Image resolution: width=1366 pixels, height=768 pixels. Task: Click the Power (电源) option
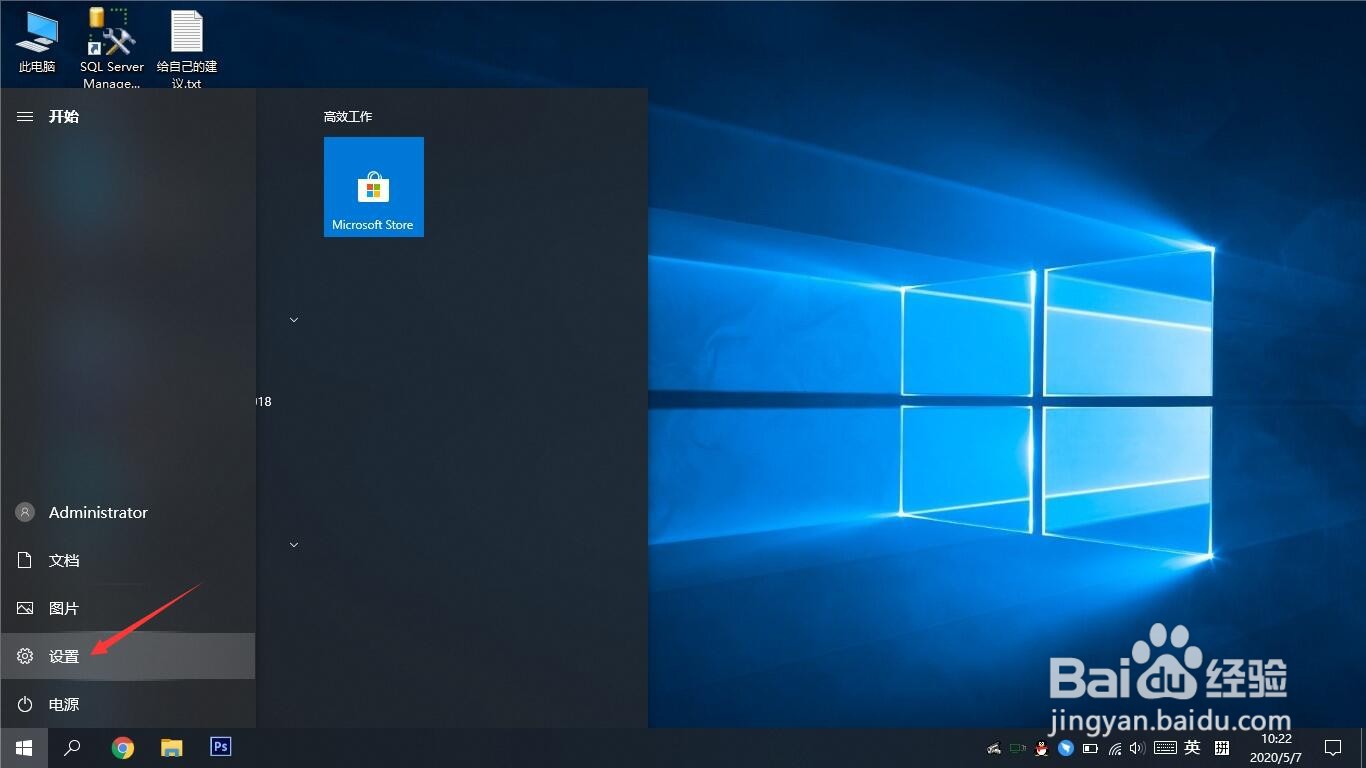point(128,704)
